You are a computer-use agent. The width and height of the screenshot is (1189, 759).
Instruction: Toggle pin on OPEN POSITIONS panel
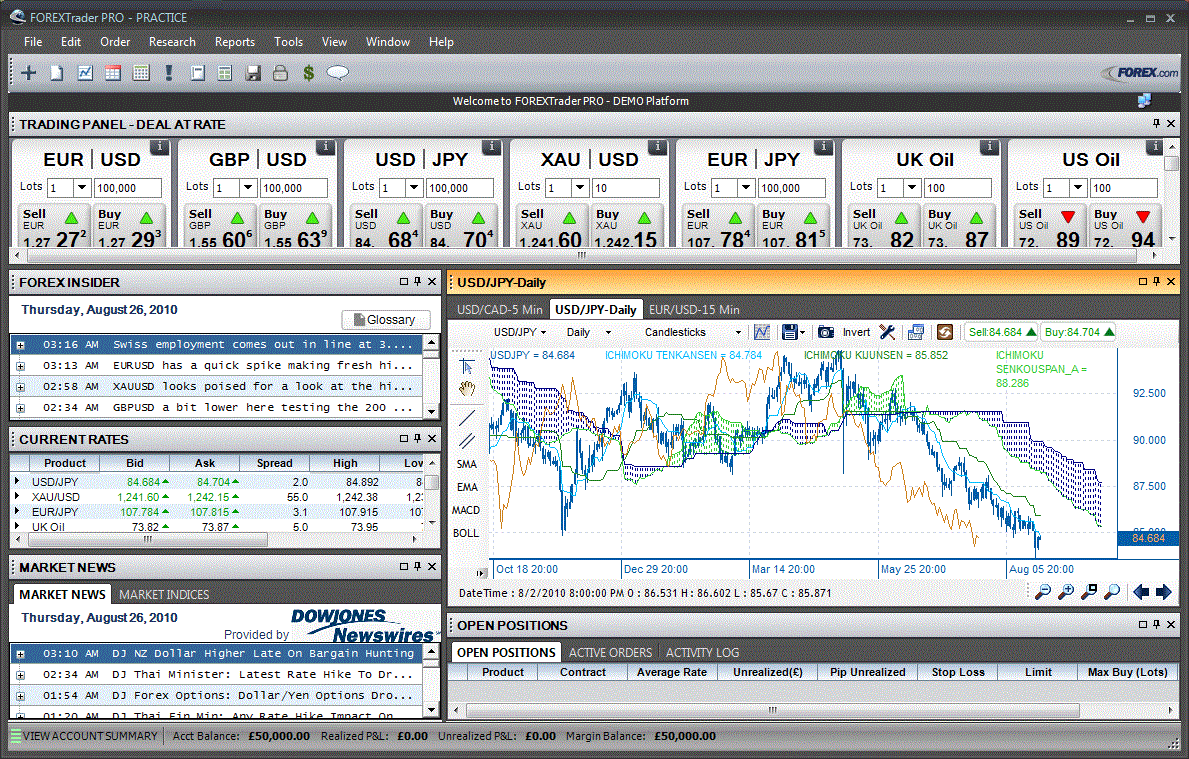(x=1156, y=624)
